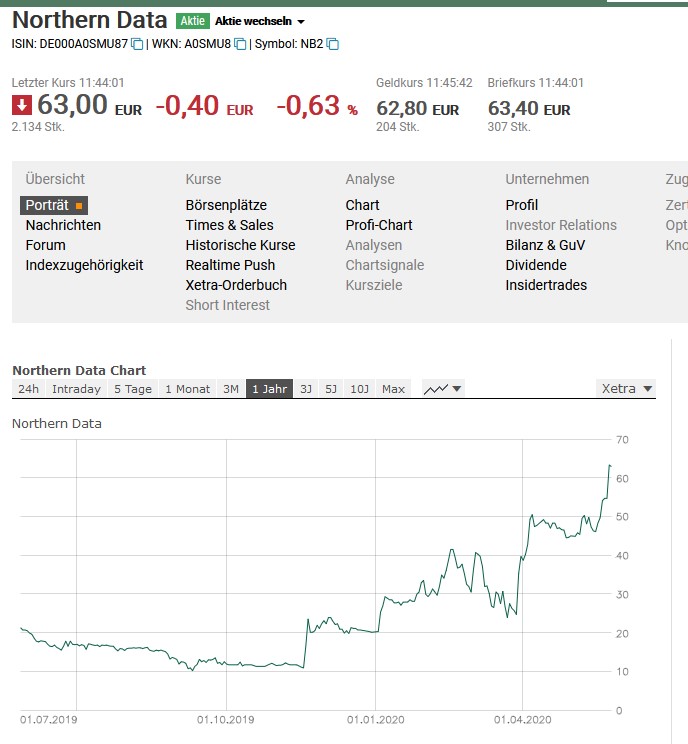Viewport: 688px width, 744px height.
Task: Click the greyed Investor Relations link
Action: (561, 225)
